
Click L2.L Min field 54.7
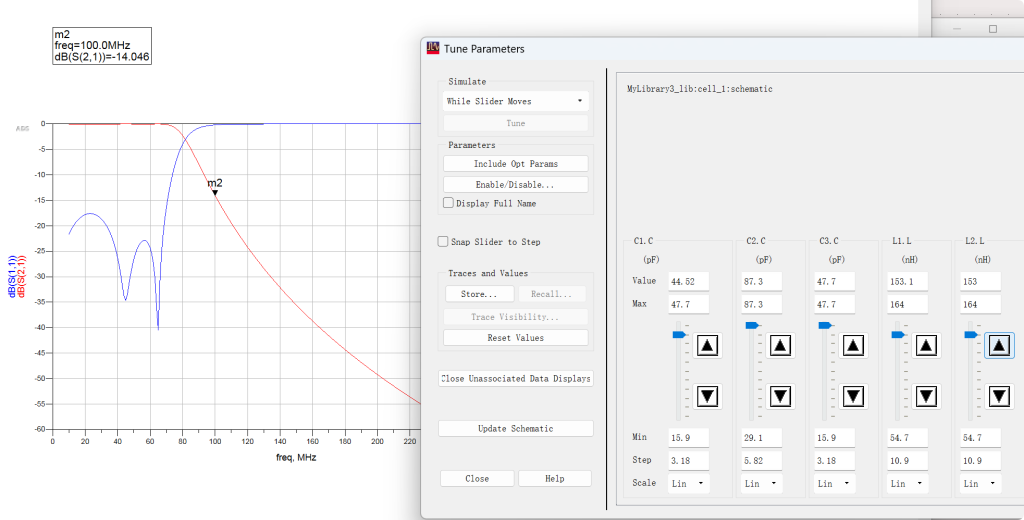point(981,438)
